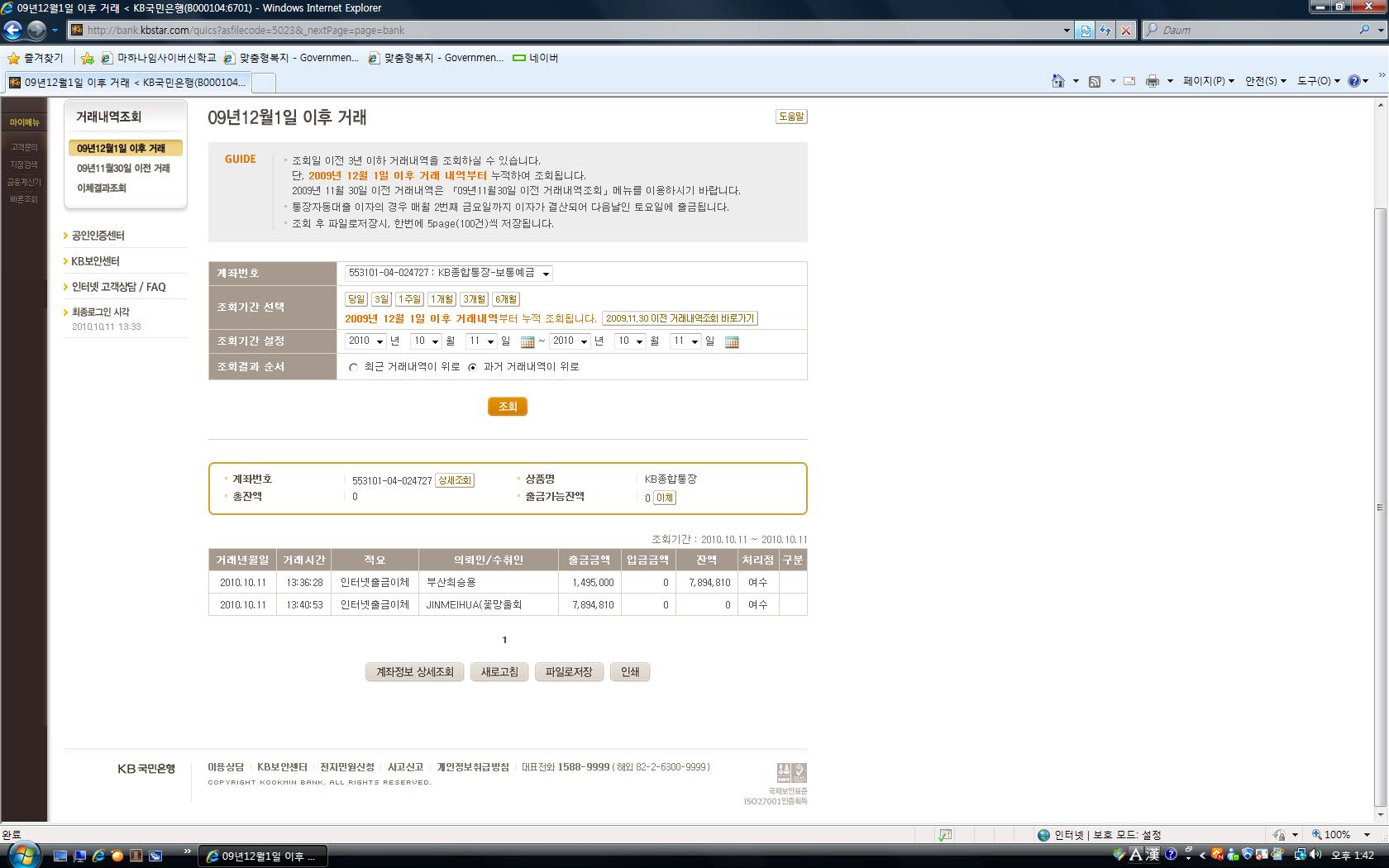Select 09년11월30일 이전 거래 menu item

(x=123, y=168)
